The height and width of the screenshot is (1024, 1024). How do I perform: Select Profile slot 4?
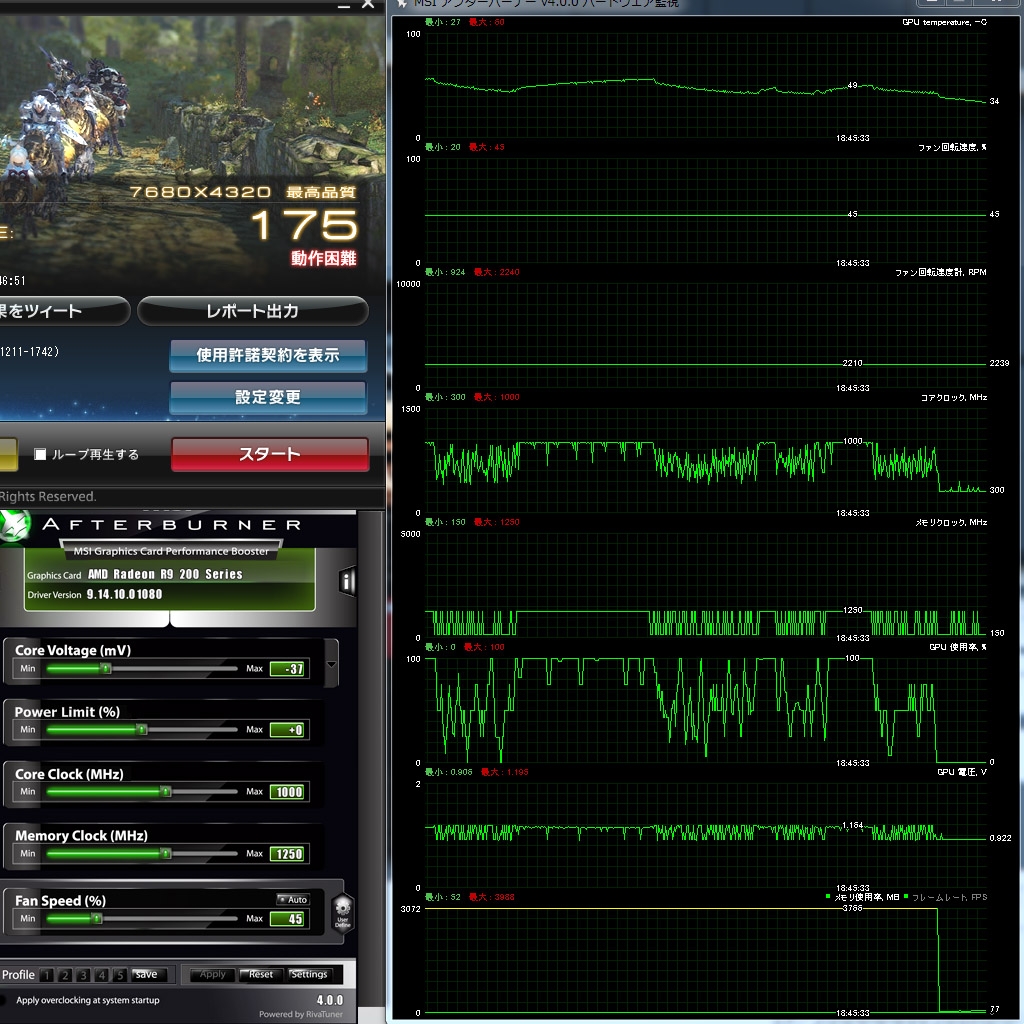pos(101,975)
